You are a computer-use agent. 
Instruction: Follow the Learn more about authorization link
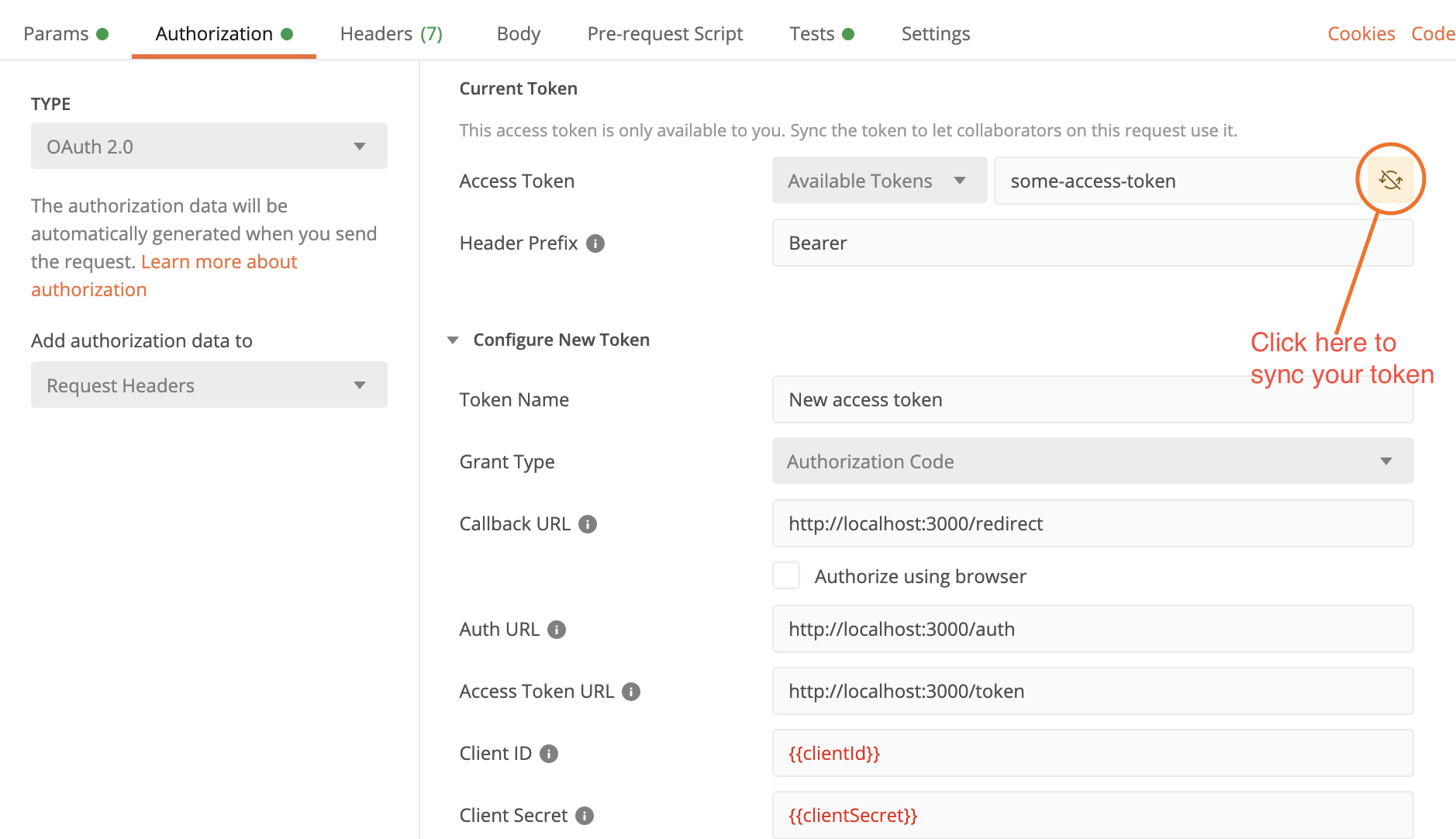click(164, 276)
